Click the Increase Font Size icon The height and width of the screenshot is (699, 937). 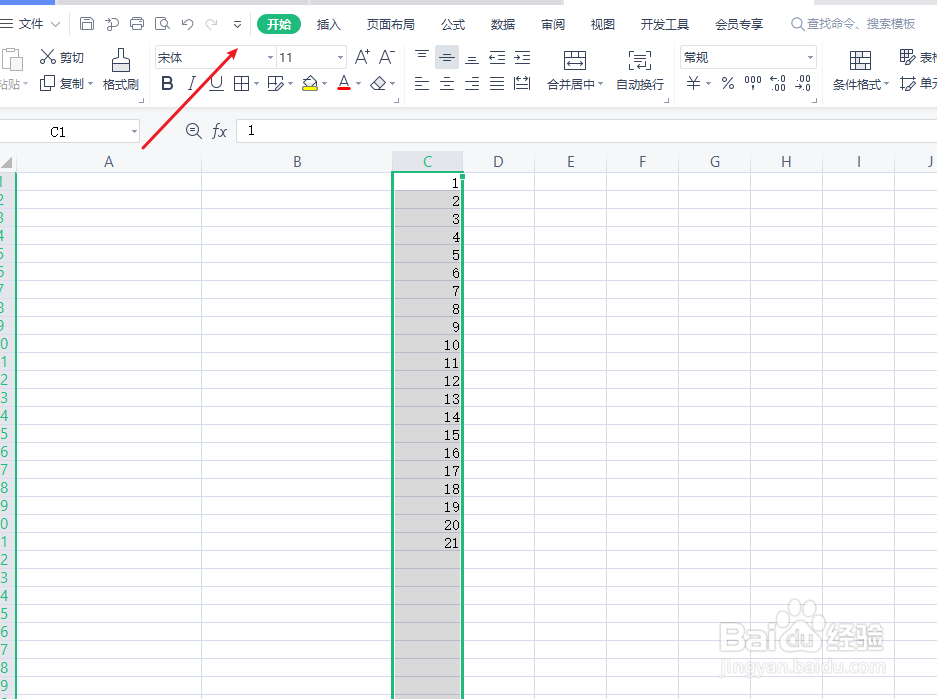tap(360, 57)
